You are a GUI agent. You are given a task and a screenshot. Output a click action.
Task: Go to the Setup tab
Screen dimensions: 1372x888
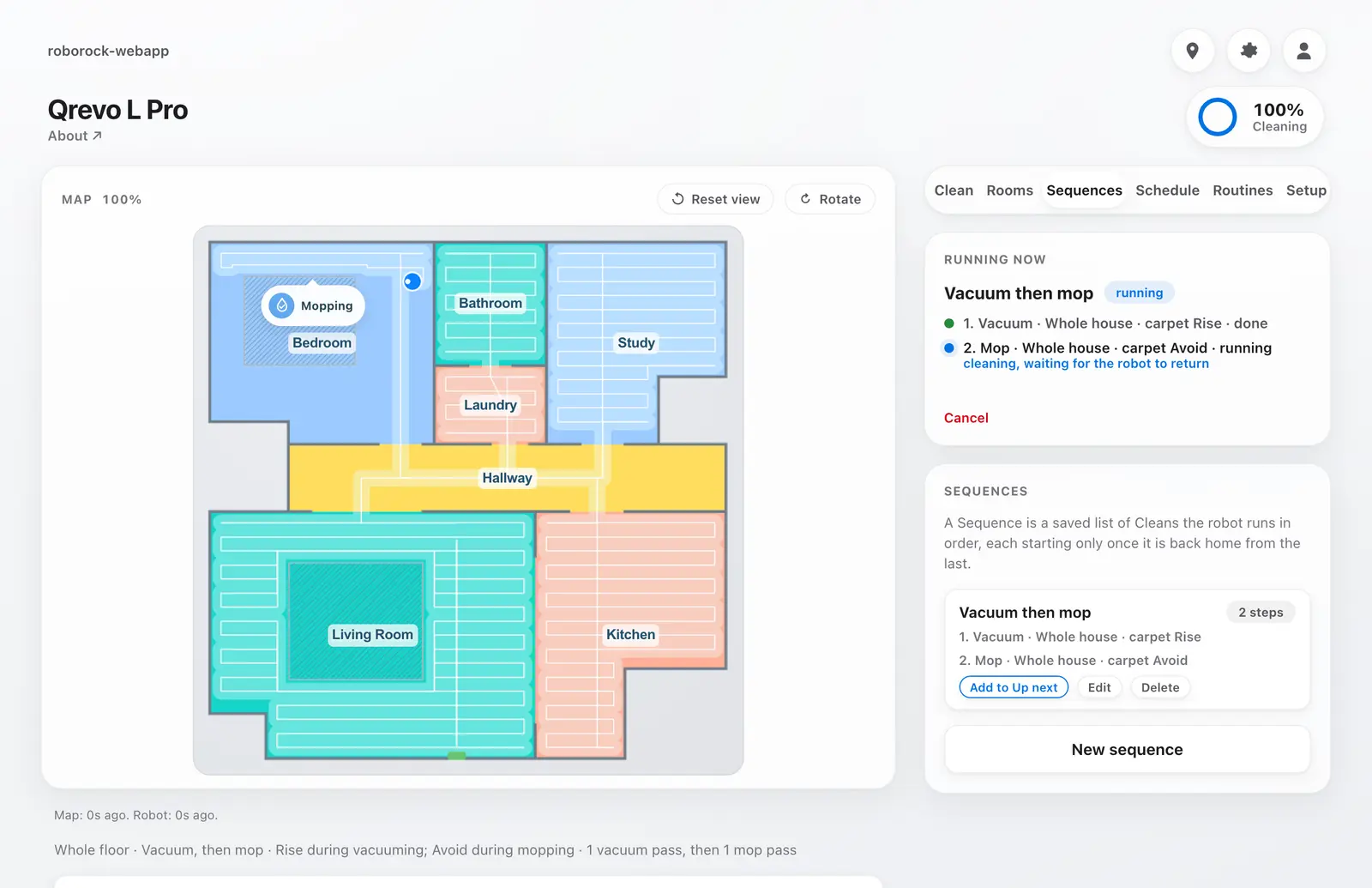coord(1306,190)
